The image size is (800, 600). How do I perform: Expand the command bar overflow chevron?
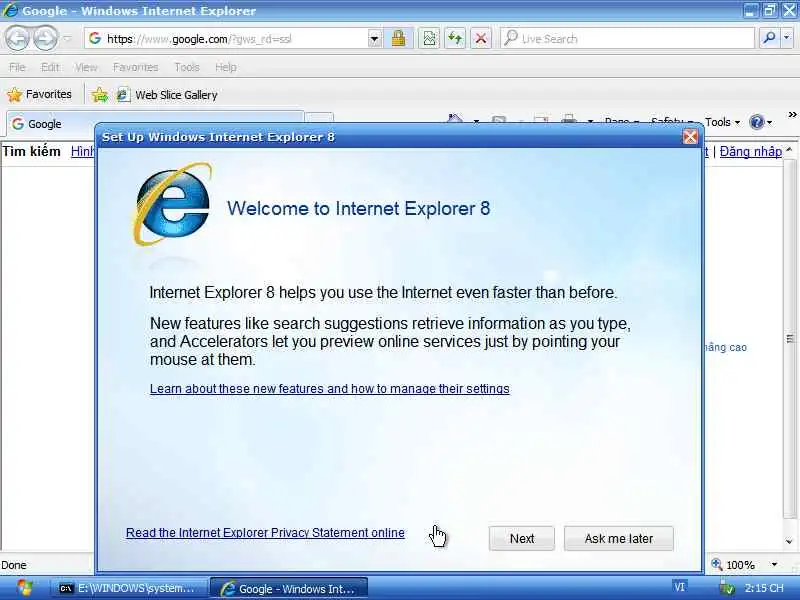coord(792,115)
